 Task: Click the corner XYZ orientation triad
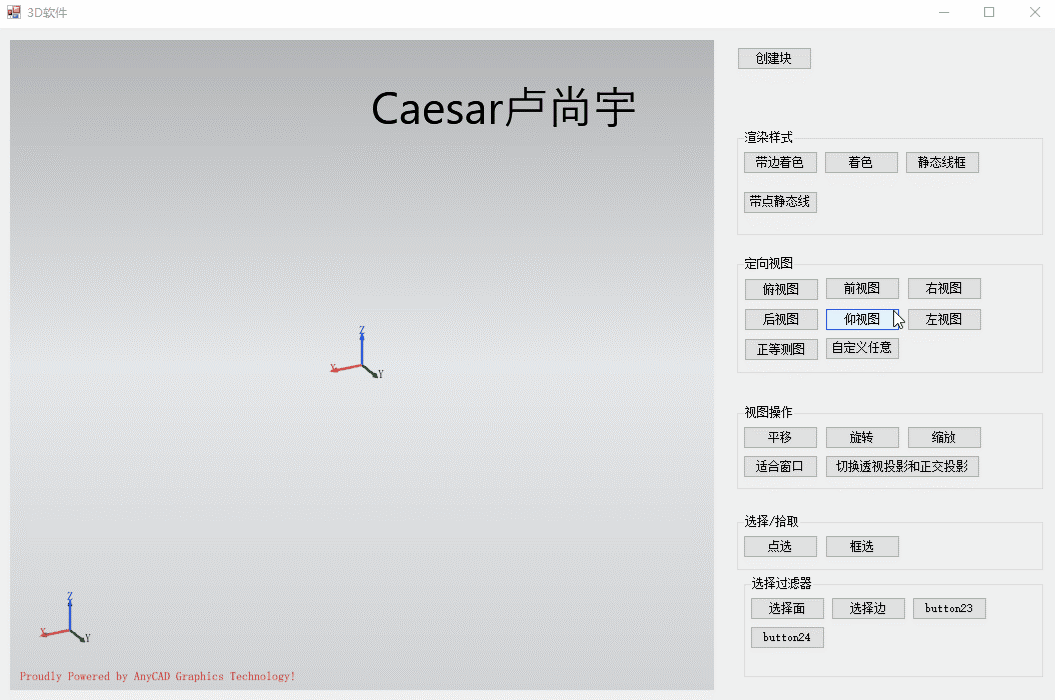click(x=65, y=618)
